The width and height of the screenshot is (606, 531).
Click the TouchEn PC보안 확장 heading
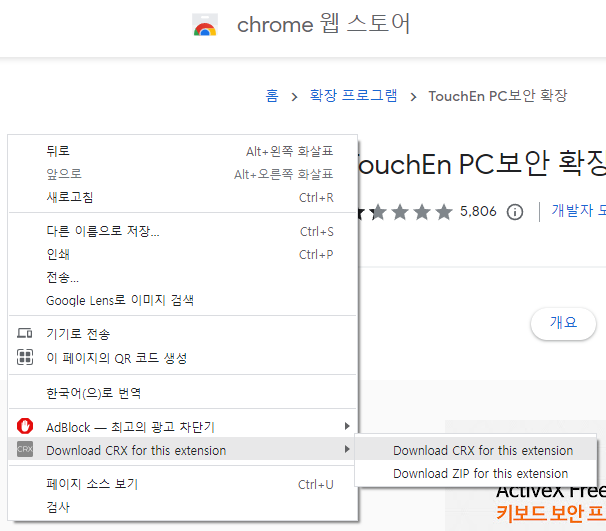click(x=481, y=164)
